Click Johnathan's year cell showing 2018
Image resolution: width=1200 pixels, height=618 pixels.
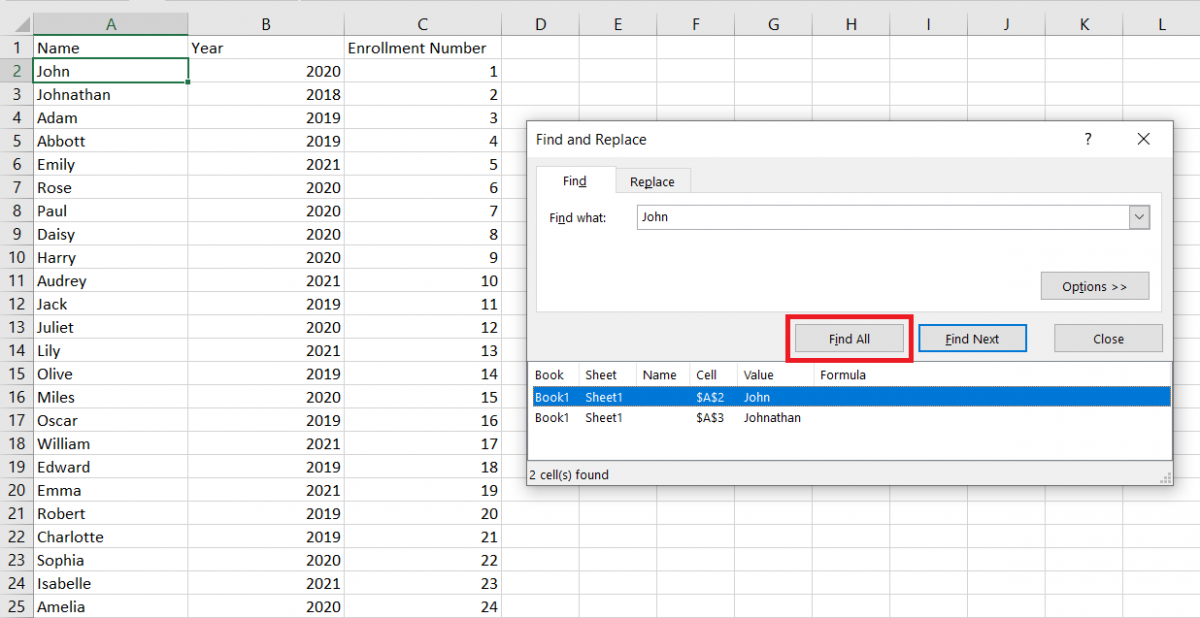click(x=266, y=95)
